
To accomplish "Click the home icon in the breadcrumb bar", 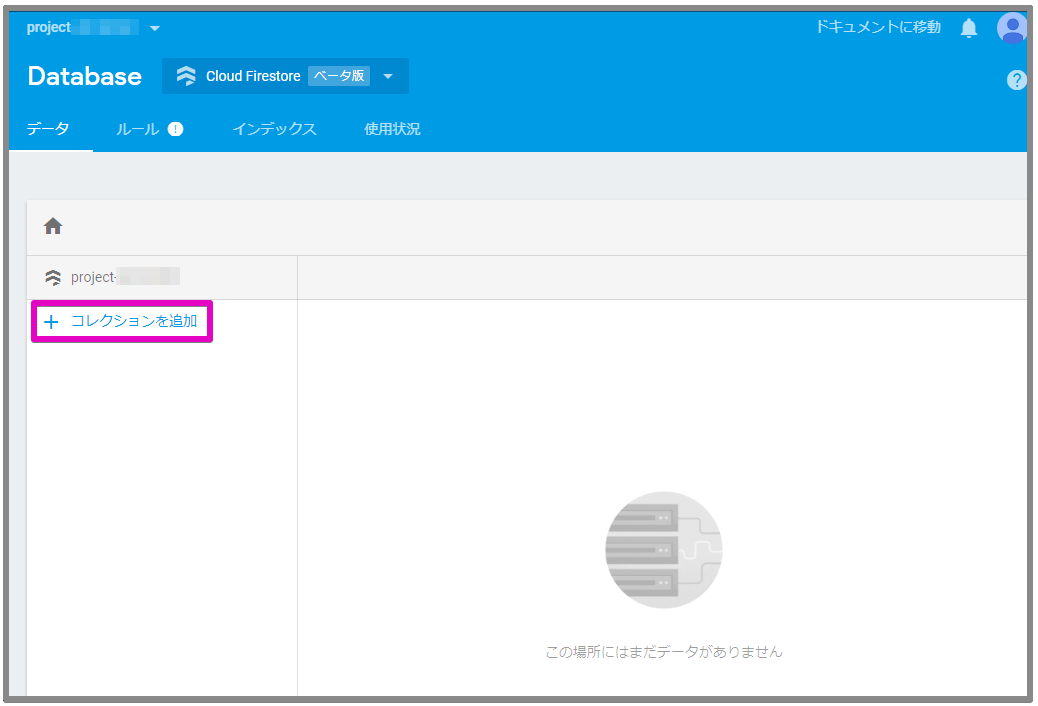I will point(52,225).
